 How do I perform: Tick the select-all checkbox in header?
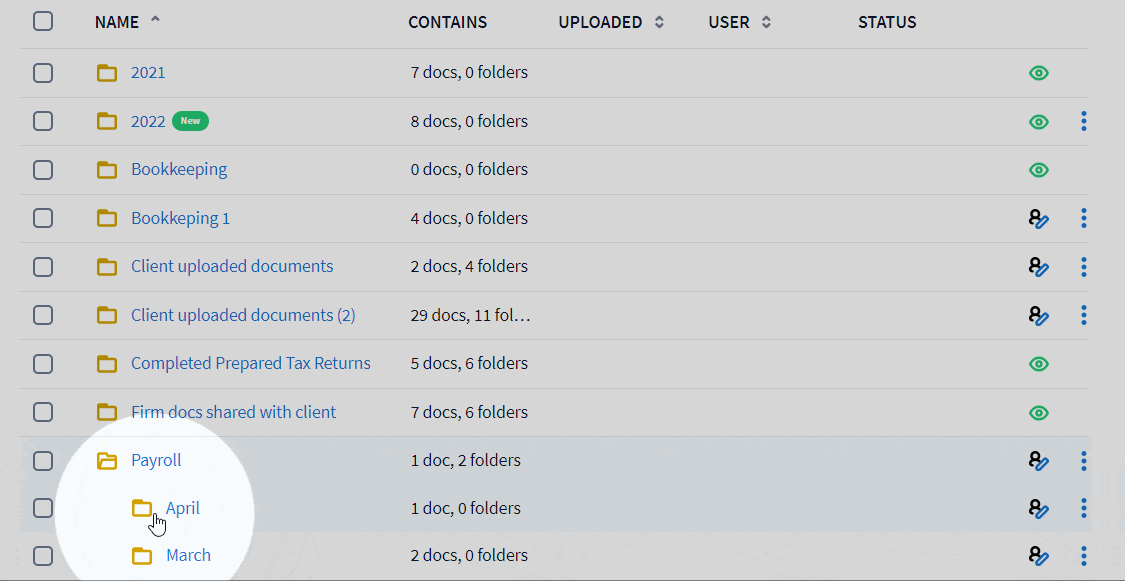coord(43,22)
